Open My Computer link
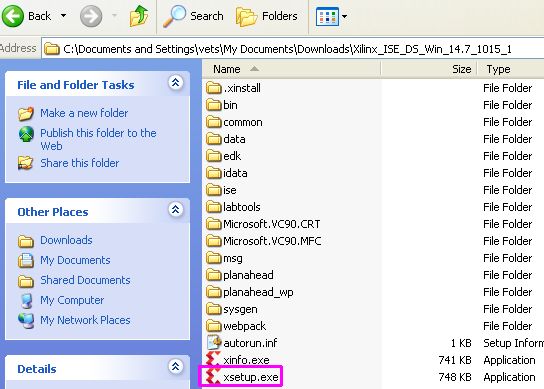This screenshot has height=389, width=544. coord(72,300)
